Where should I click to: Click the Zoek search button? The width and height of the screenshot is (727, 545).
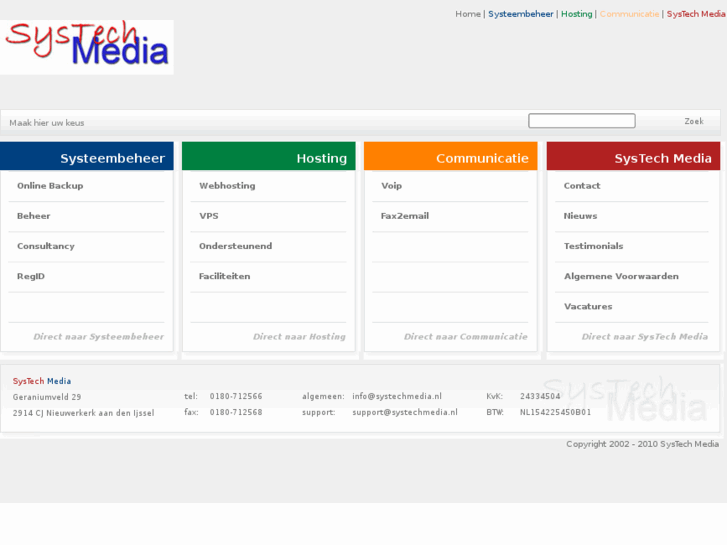click(x=694, y=121)
